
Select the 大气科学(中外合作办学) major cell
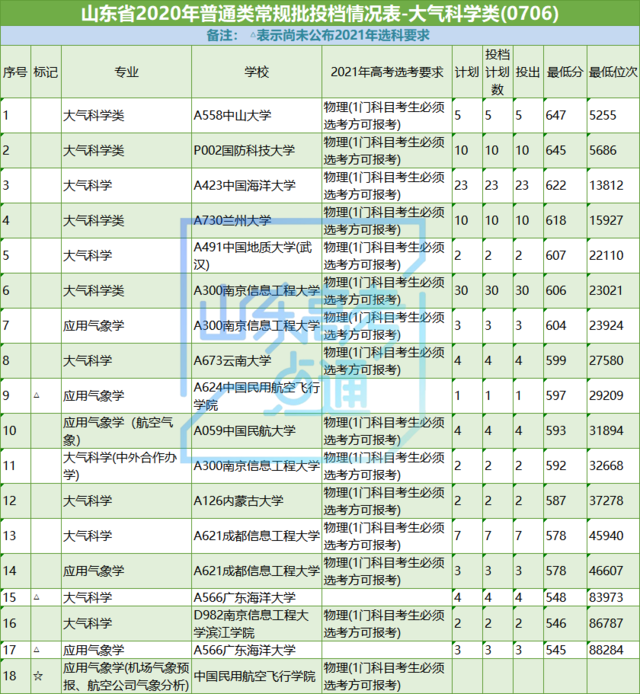126,466
